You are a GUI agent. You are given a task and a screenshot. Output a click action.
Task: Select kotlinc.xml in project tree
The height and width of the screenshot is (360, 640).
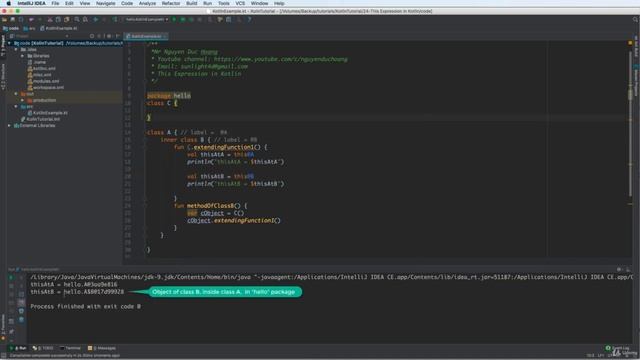pyautogui.click(x=42, y=69)
